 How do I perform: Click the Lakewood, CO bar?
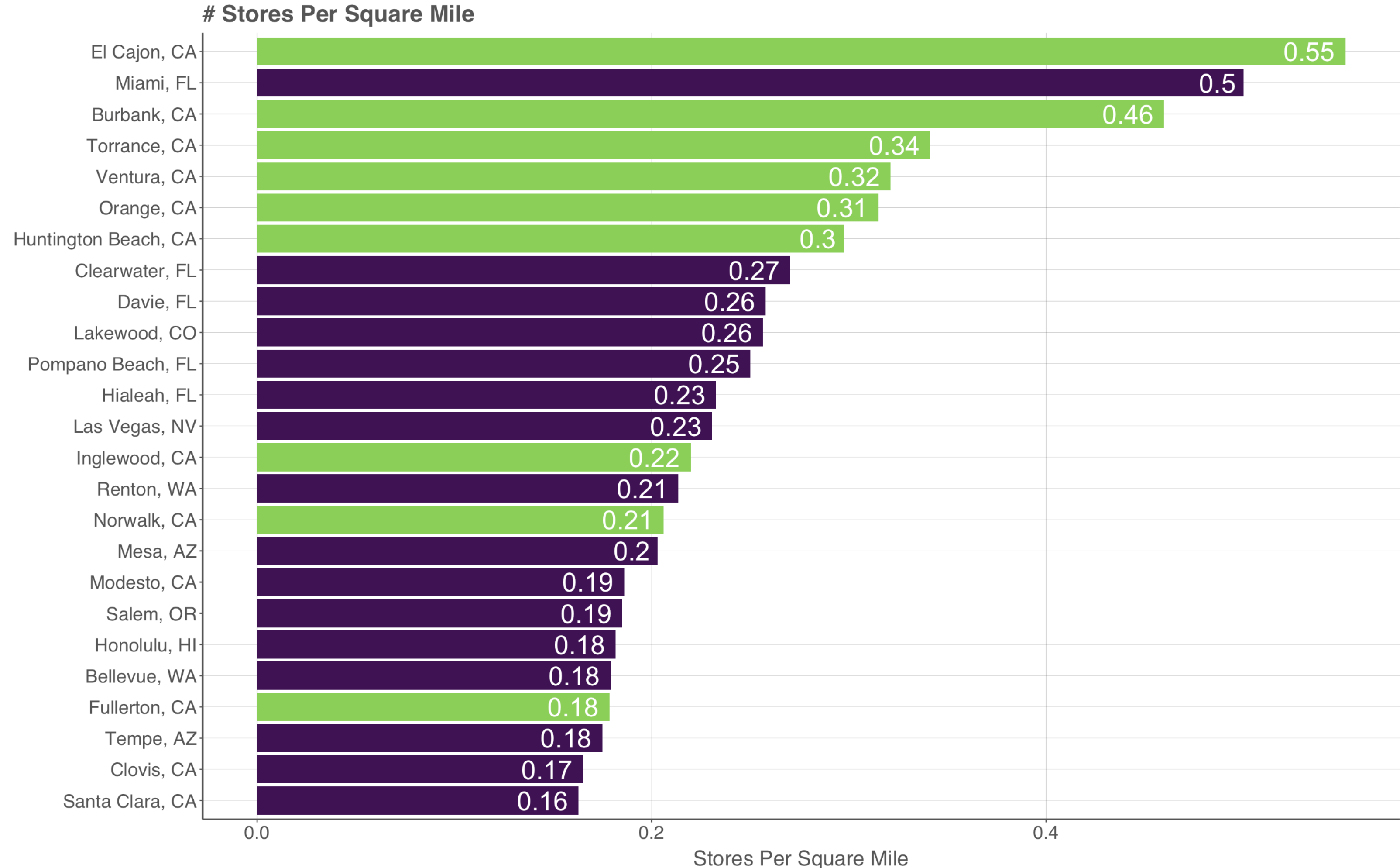[x=509, y=333]
